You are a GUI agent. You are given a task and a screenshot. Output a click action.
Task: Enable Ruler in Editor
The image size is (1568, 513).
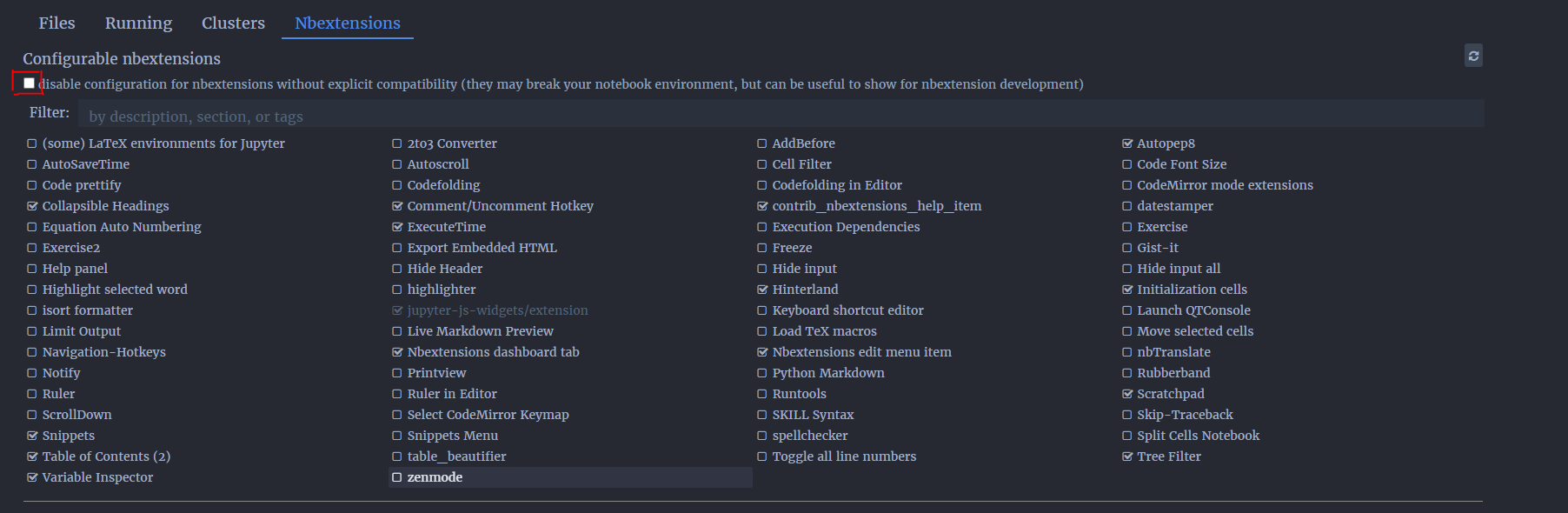tap(397, 394)
